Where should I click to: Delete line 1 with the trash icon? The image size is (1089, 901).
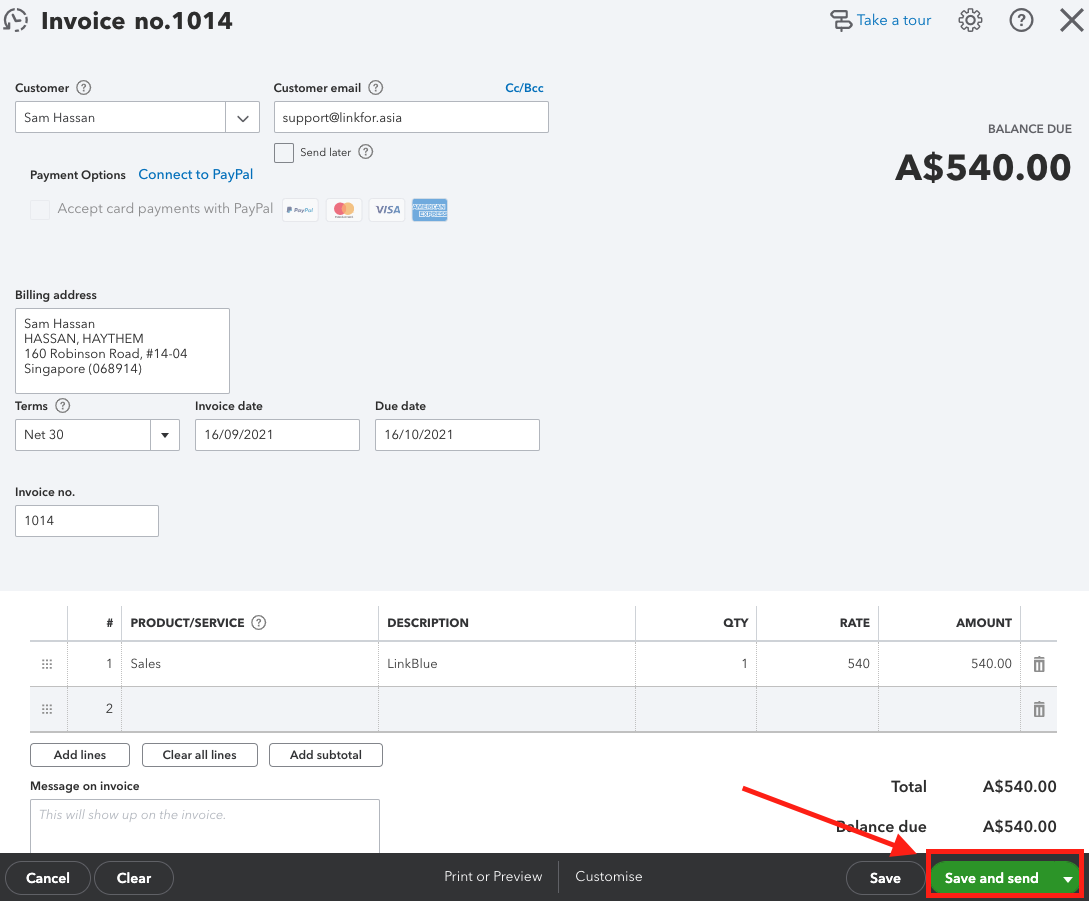pos(1039,664)
